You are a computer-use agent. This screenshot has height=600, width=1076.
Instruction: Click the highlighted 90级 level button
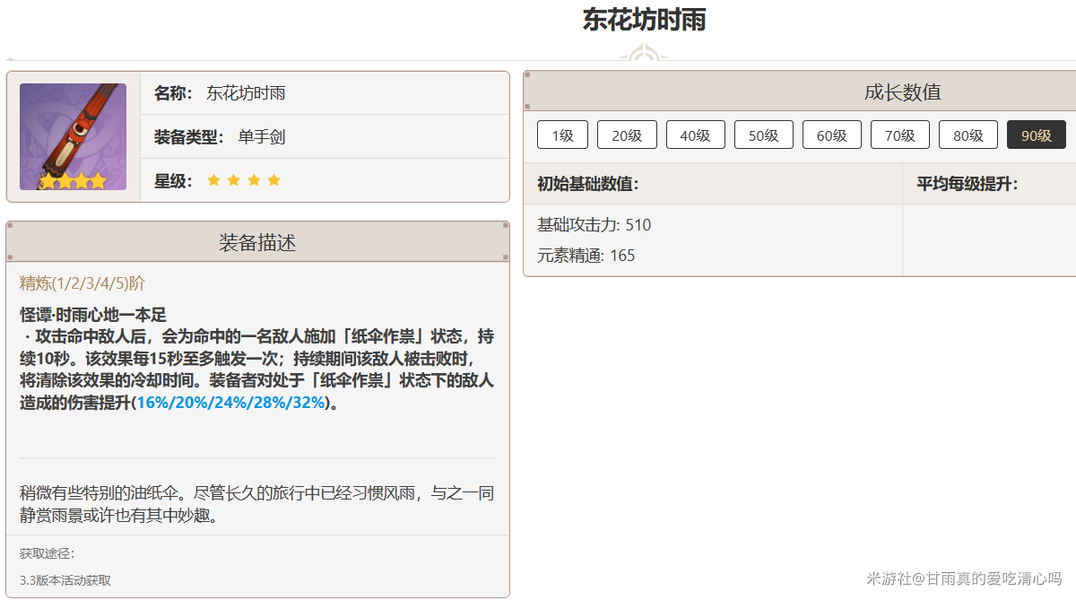click(x=1036, y=135)
